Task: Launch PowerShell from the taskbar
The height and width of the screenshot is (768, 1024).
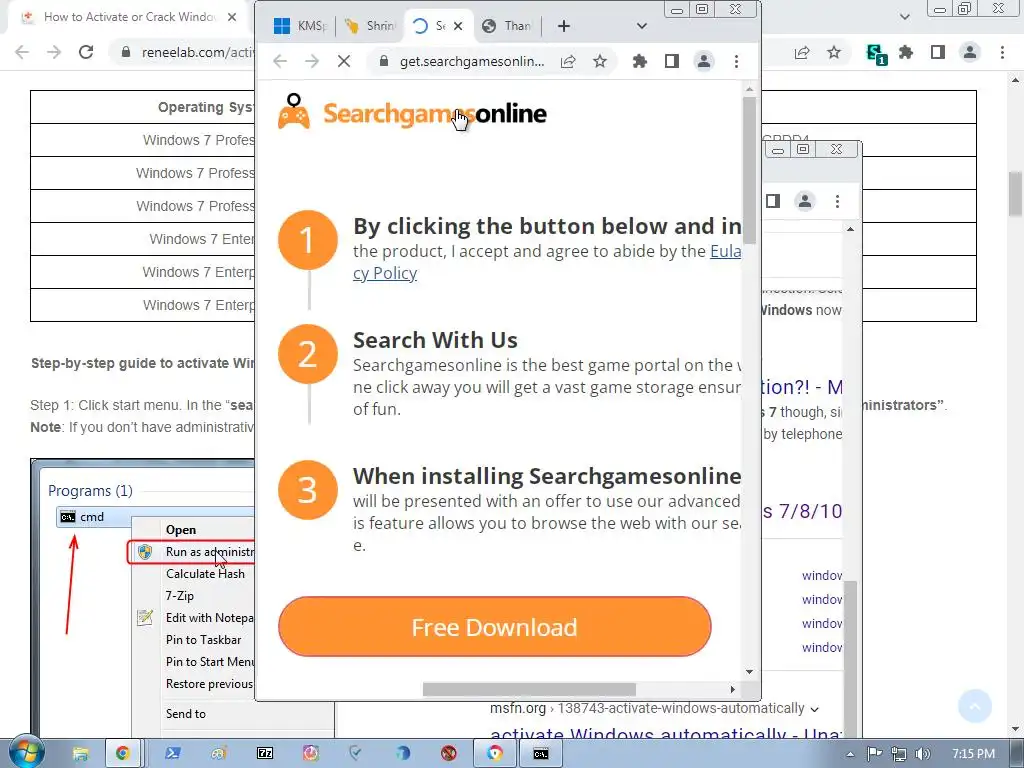Action: point(173,754)
